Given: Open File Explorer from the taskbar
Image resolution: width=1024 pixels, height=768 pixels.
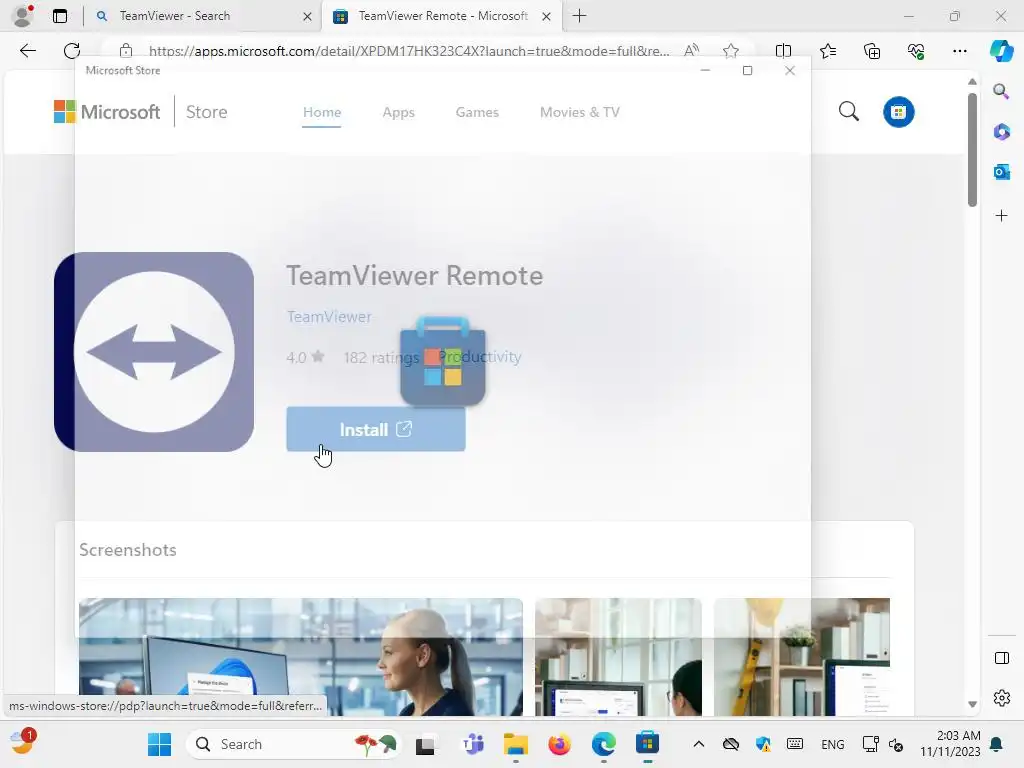Looking at the screenshot, I should pyautogui.click(x=515, y=744).
